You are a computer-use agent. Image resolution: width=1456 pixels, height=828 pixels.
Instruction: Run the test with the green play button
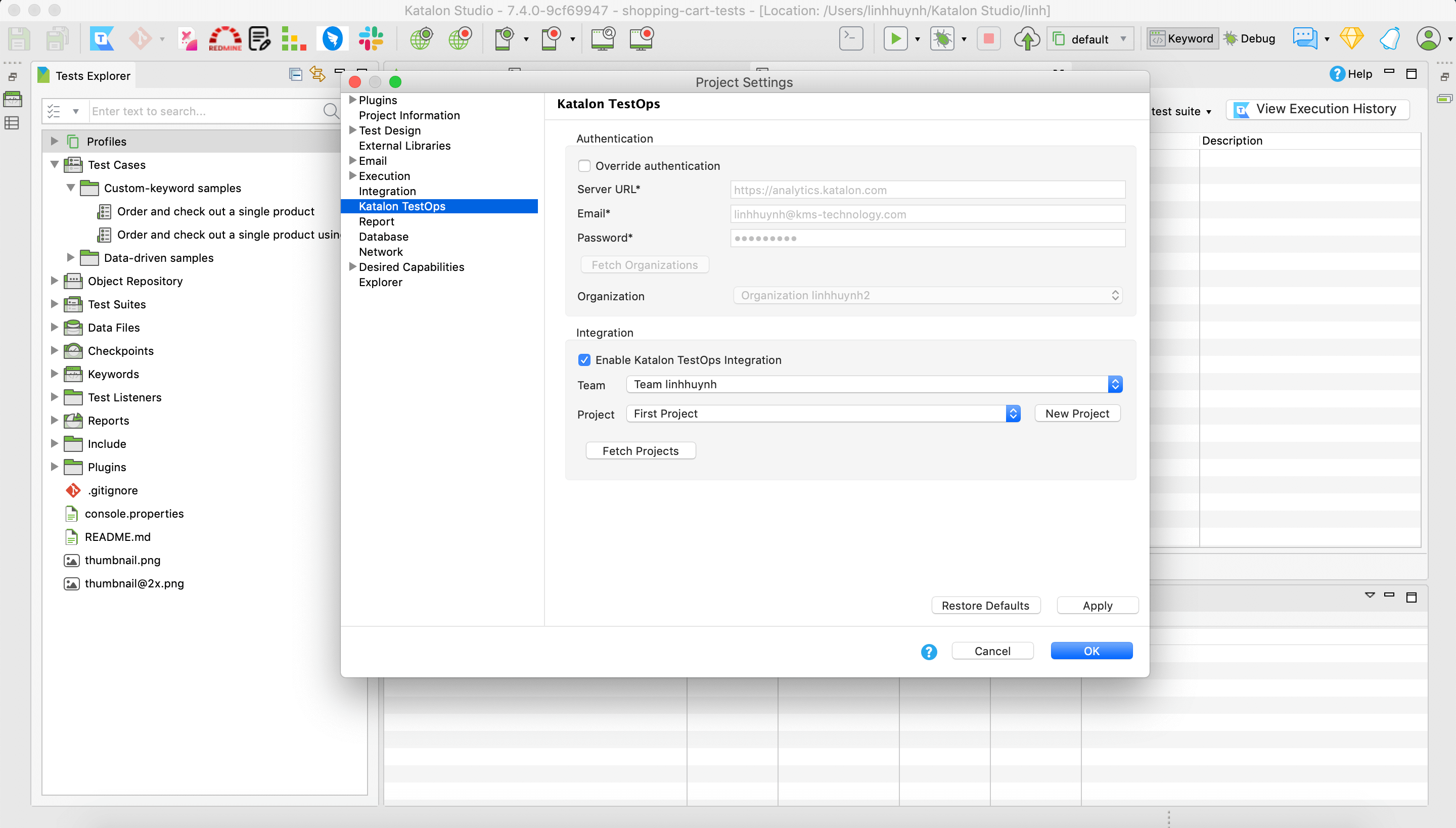coord(895,38)
